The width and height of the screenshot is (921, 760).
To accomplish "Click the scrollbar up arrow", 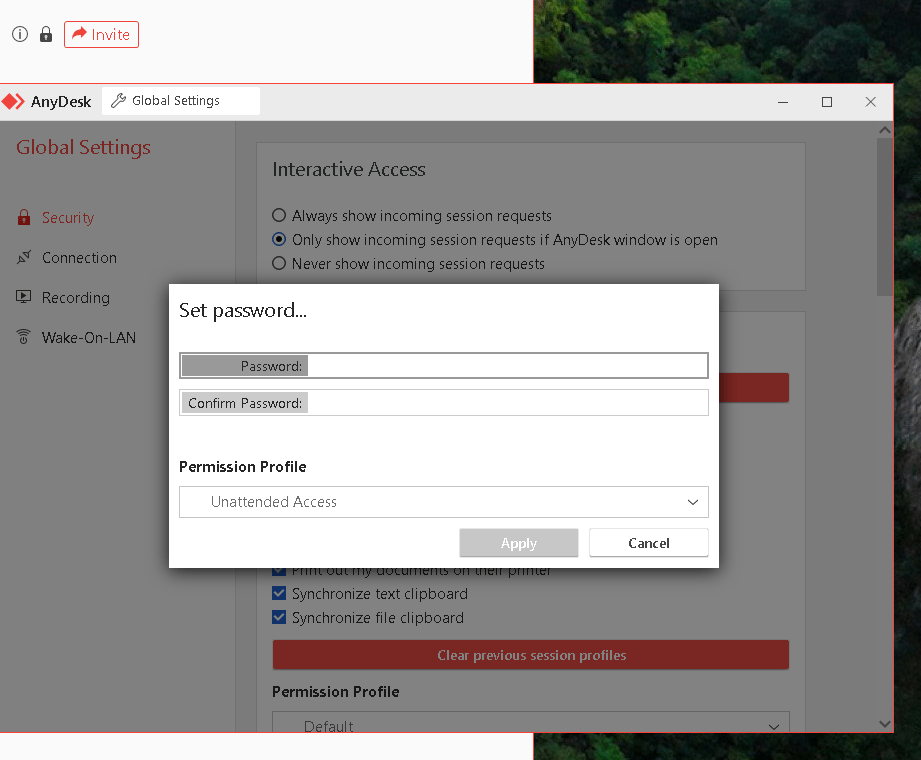I will [885, 130].
